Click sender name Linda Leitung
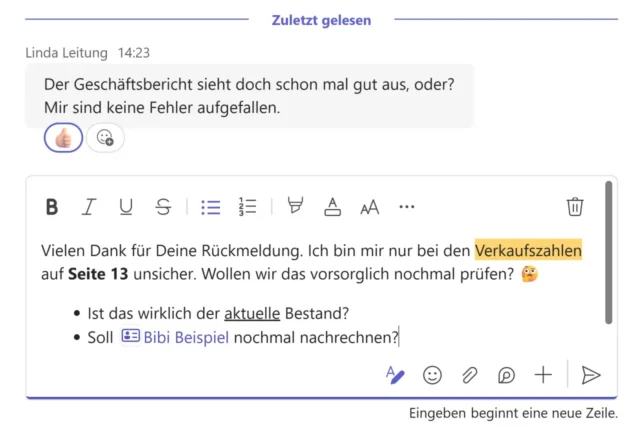The image size is (640, 432). (67, 53)
